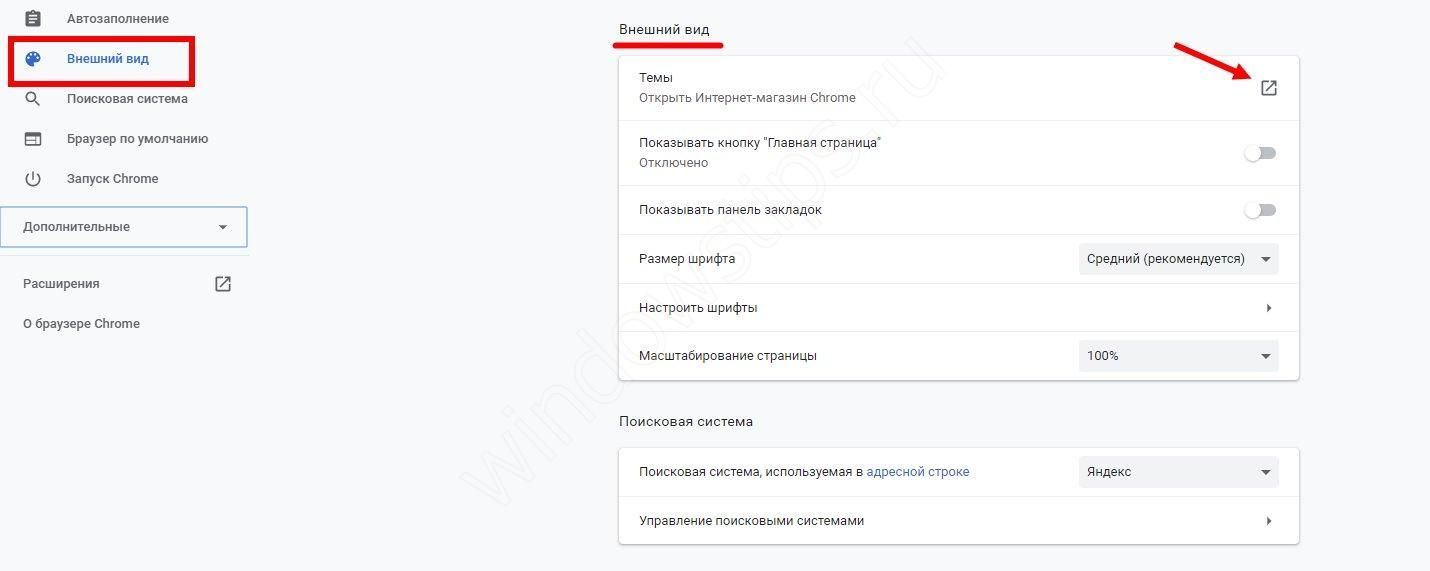Open the page zoom 100% dropdown
Viewport: 1430px width, 571px height.
[1178, 356]
